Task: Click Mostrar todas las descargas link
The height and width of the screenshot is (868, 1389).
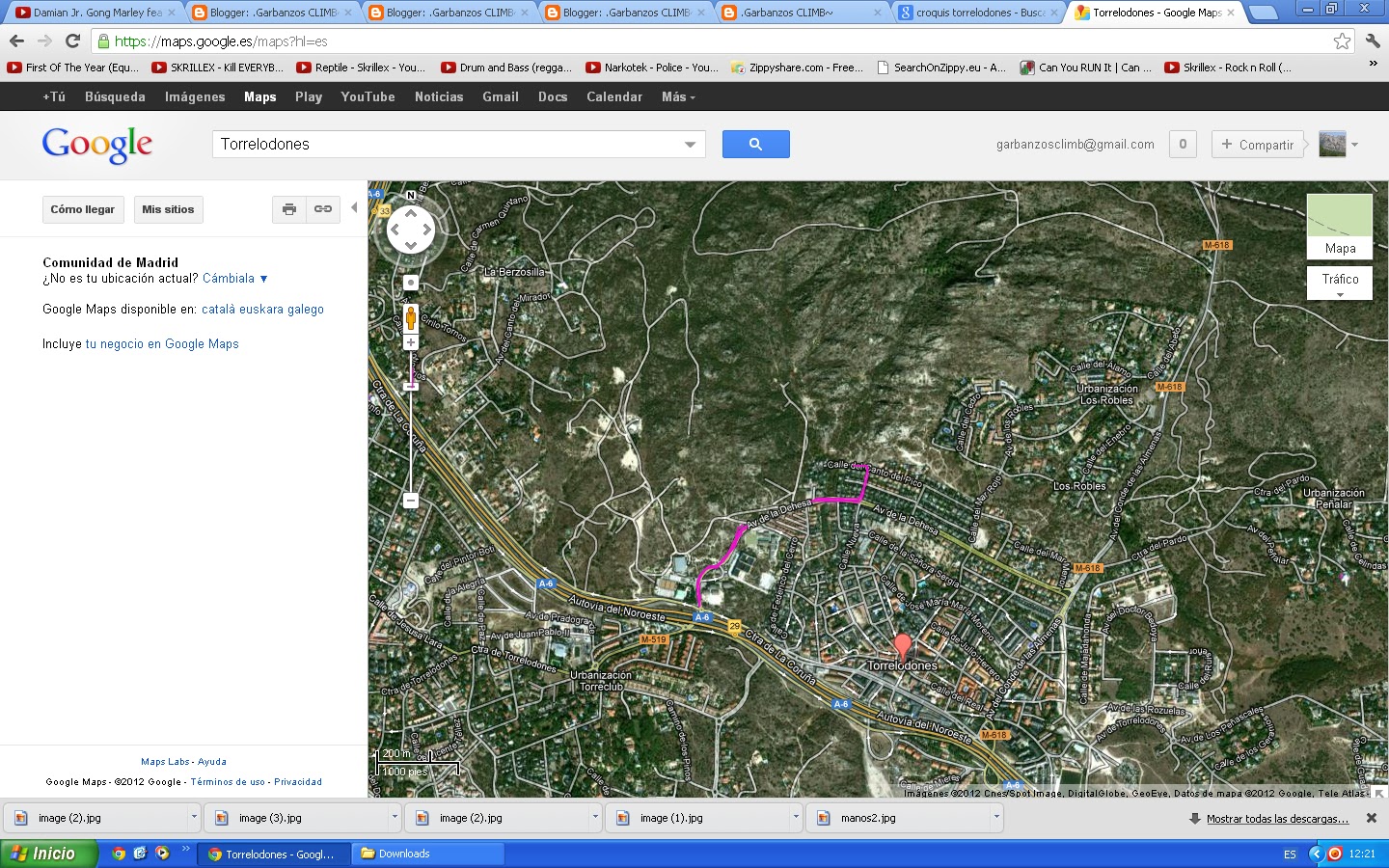Action: click(x=1277, y=819)
